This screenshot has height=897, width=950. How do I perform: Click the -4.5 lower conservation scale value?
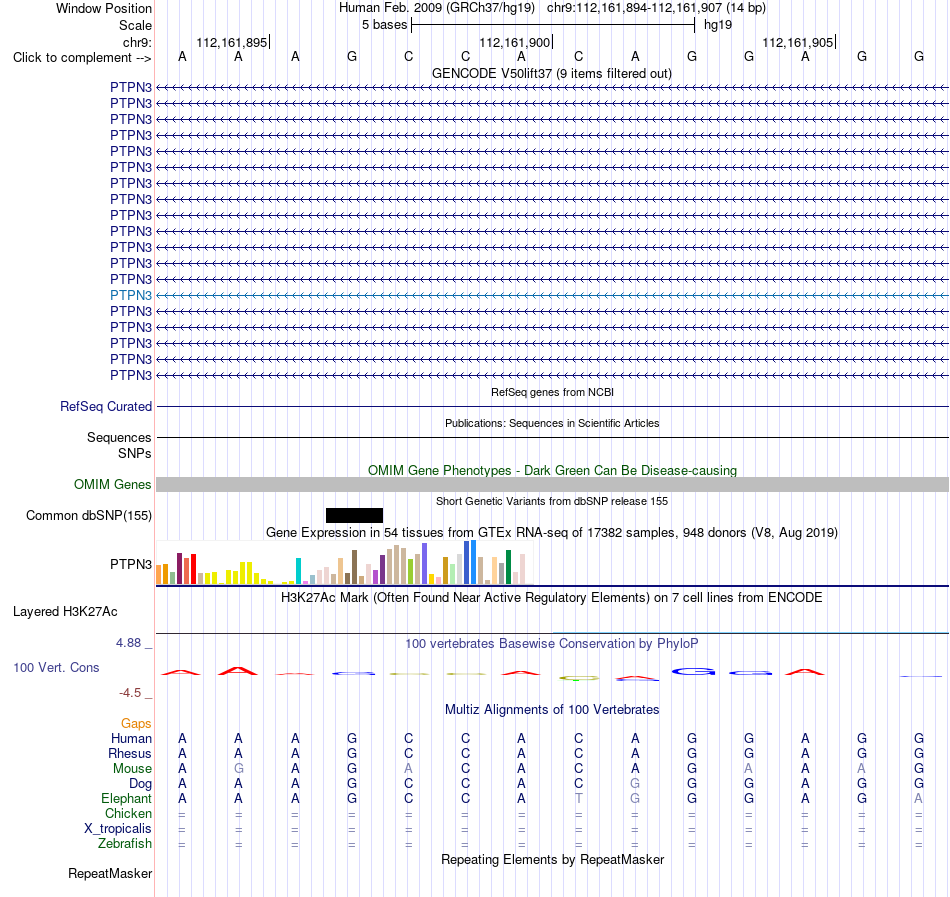point(130,693)
